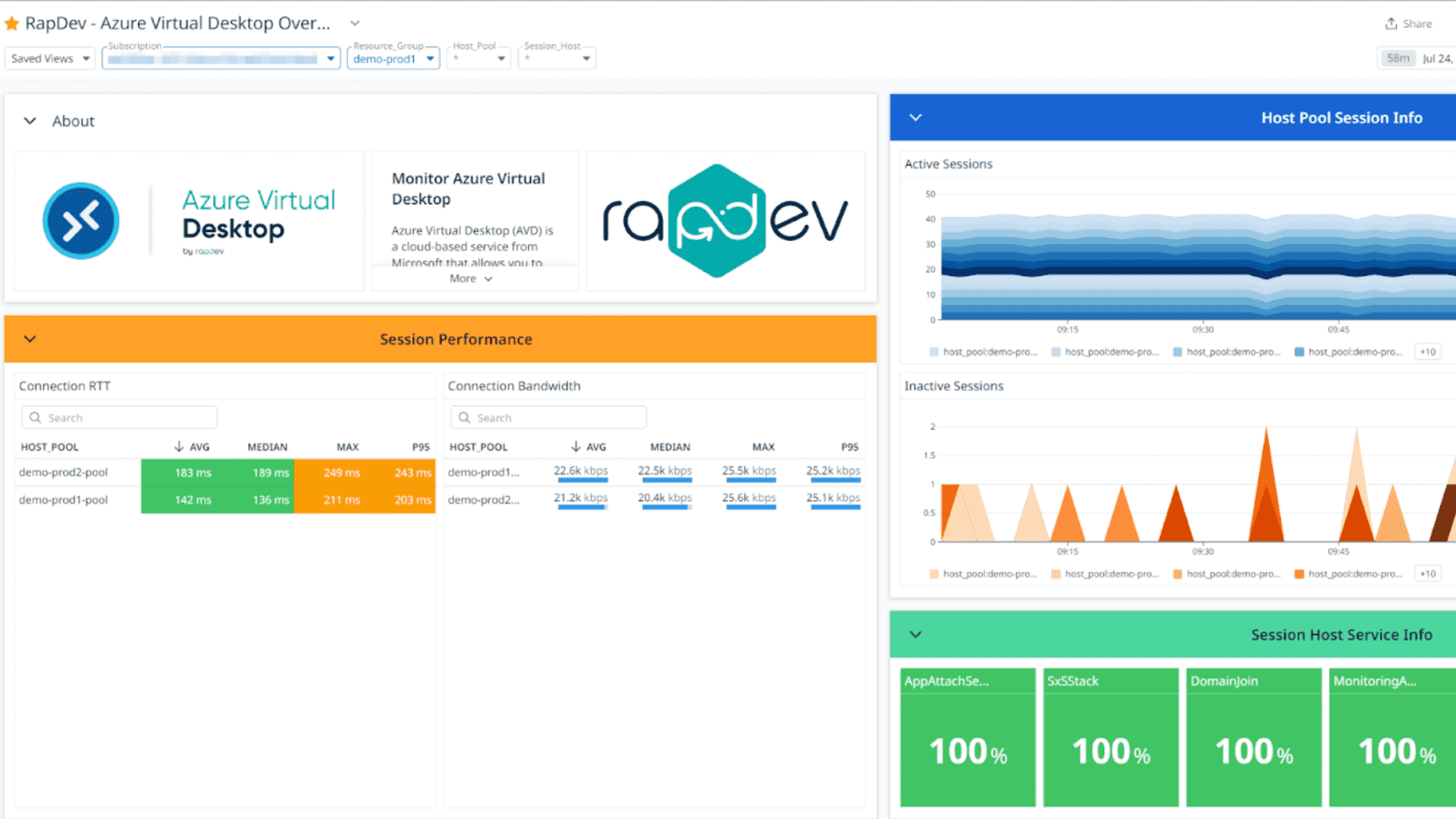Open the Subscription dropdown
Image resolution: width=1456 pixels, height=819 pixels.
point(221,58)
